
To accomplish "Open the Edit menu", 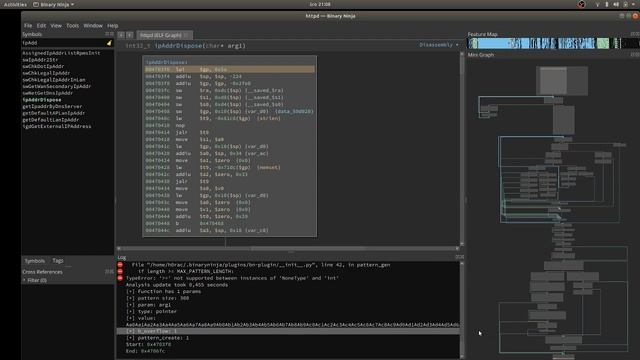I will (x=41, y=25).
